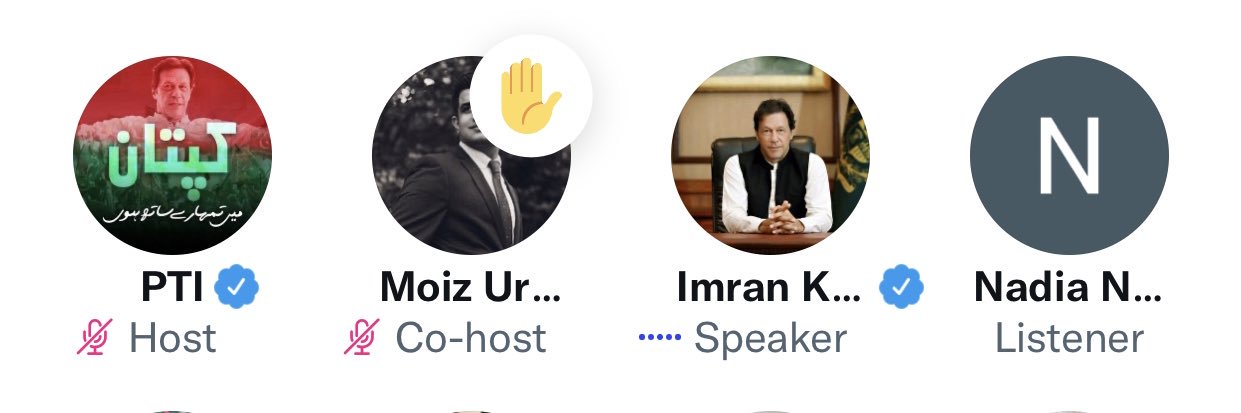
Task: Tap the raised hand emoji badge
Action: pyautogui.click(x=531, y=97)
